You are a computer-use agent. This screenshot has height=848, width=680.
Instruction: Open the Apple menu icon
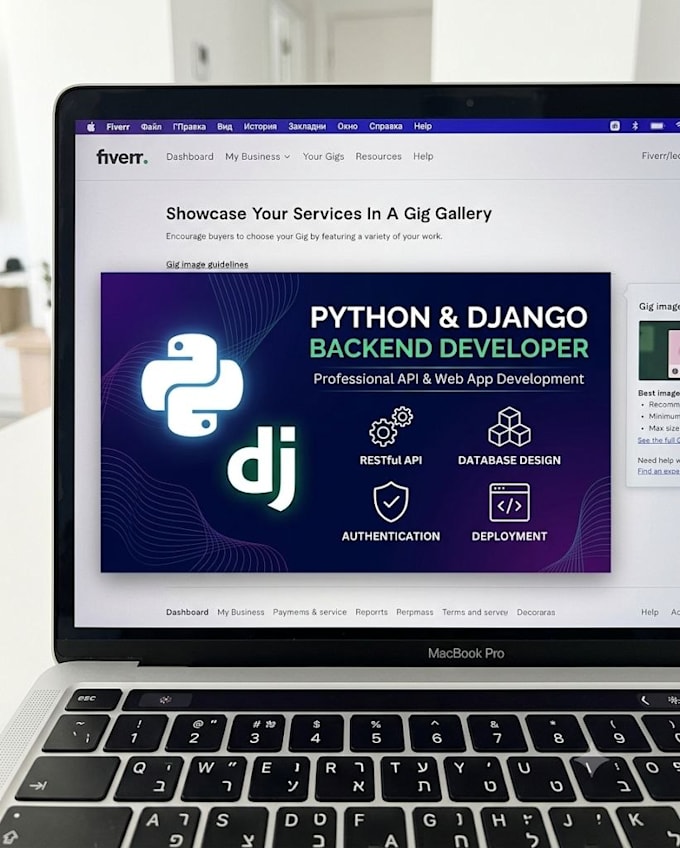click(91, 127)
